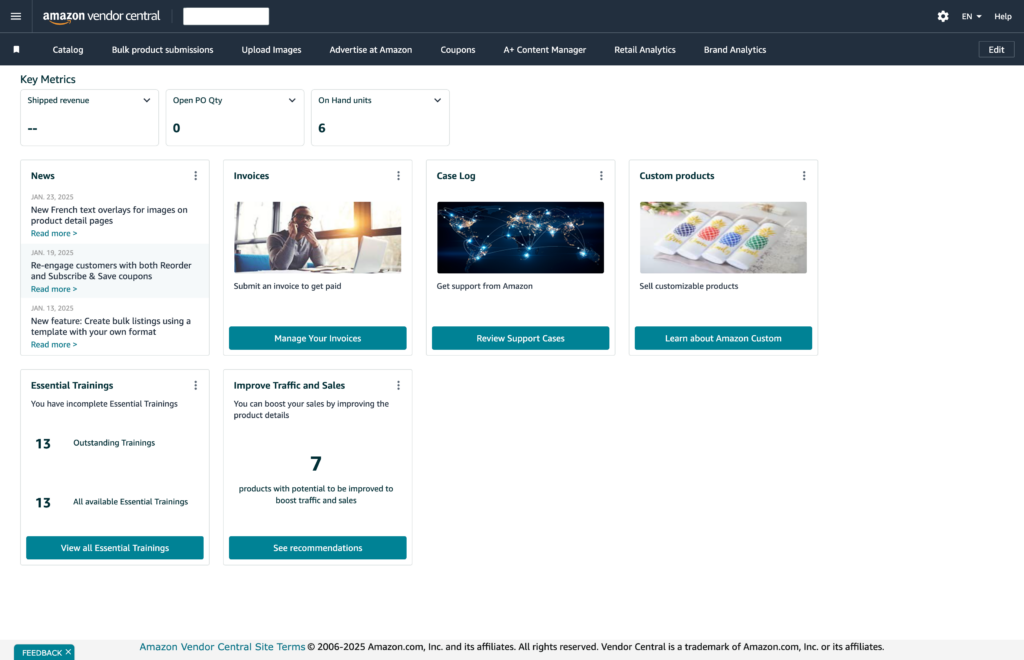Open Bulk product submissions

click(x=163, y=50)
